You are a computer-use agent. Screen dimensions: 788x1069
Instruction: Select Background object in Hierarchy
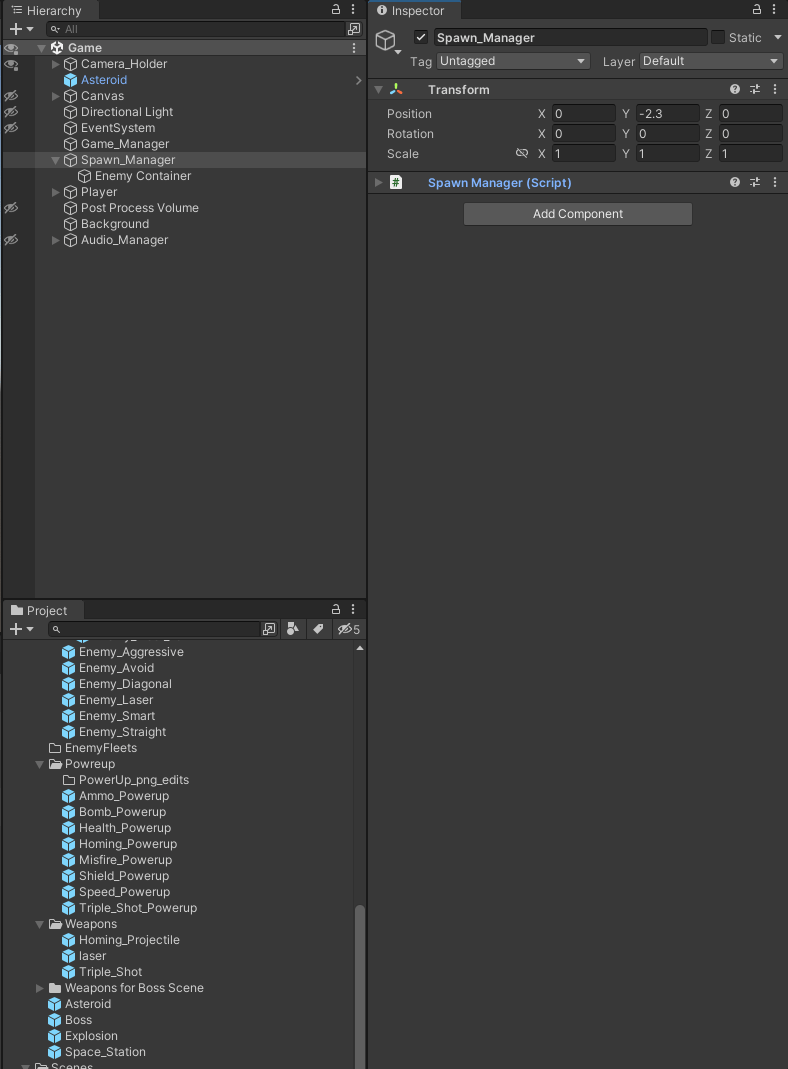[x=115, y=224]
